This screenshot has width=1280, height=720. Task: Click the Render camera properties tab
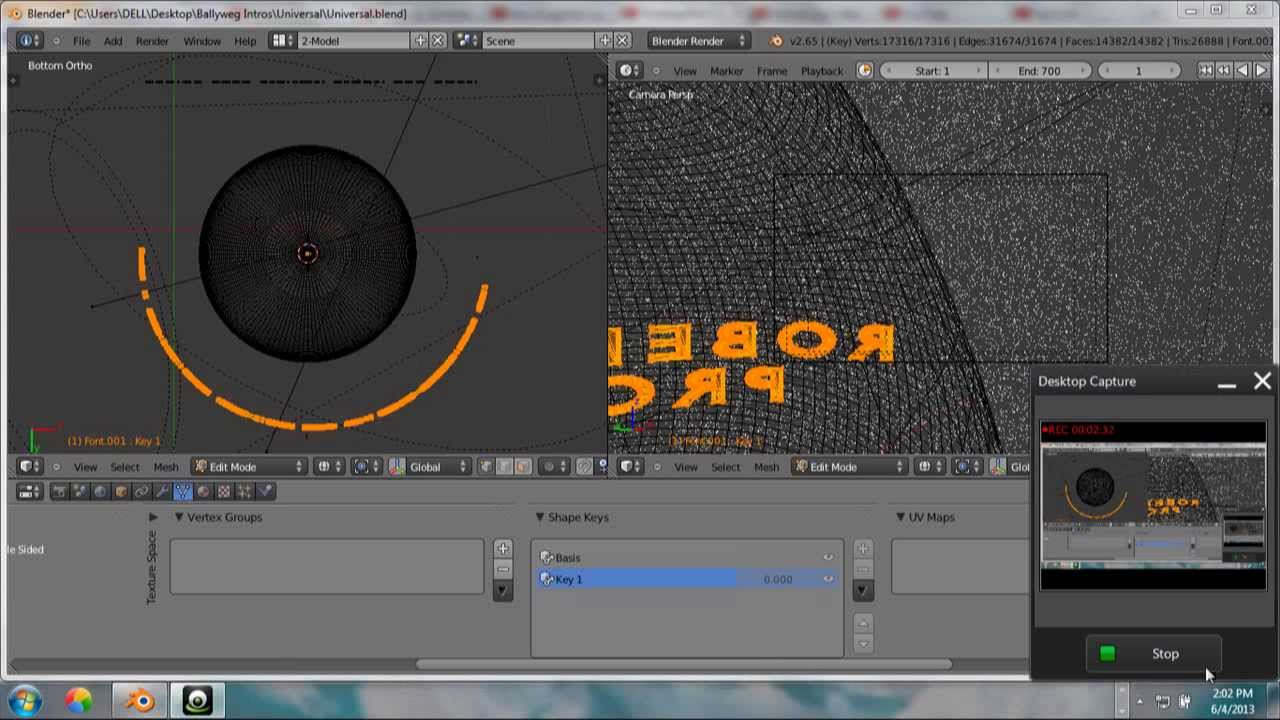click(x=59, y=491)
